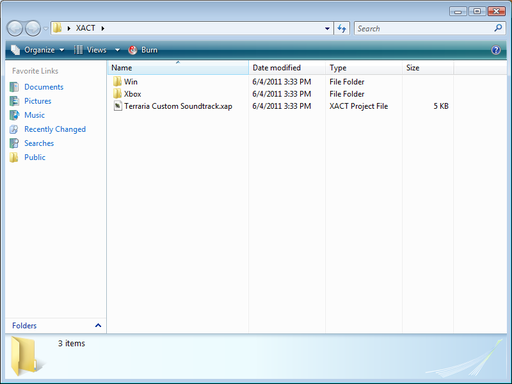Expand the address bar history dropdown
This screenshot has width=512, height=384.
[327, 29]
